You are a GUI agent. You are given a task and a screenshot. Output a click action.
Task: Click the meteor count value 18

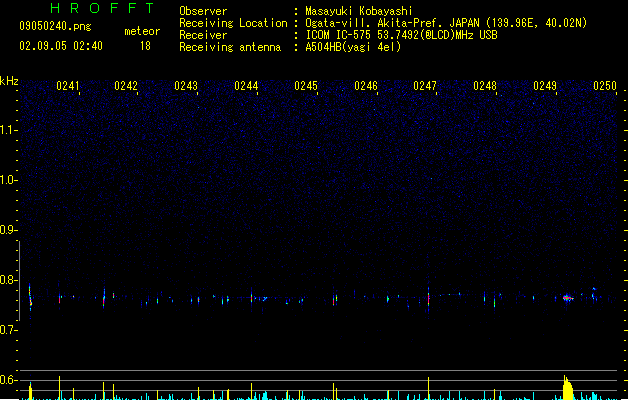145,46
